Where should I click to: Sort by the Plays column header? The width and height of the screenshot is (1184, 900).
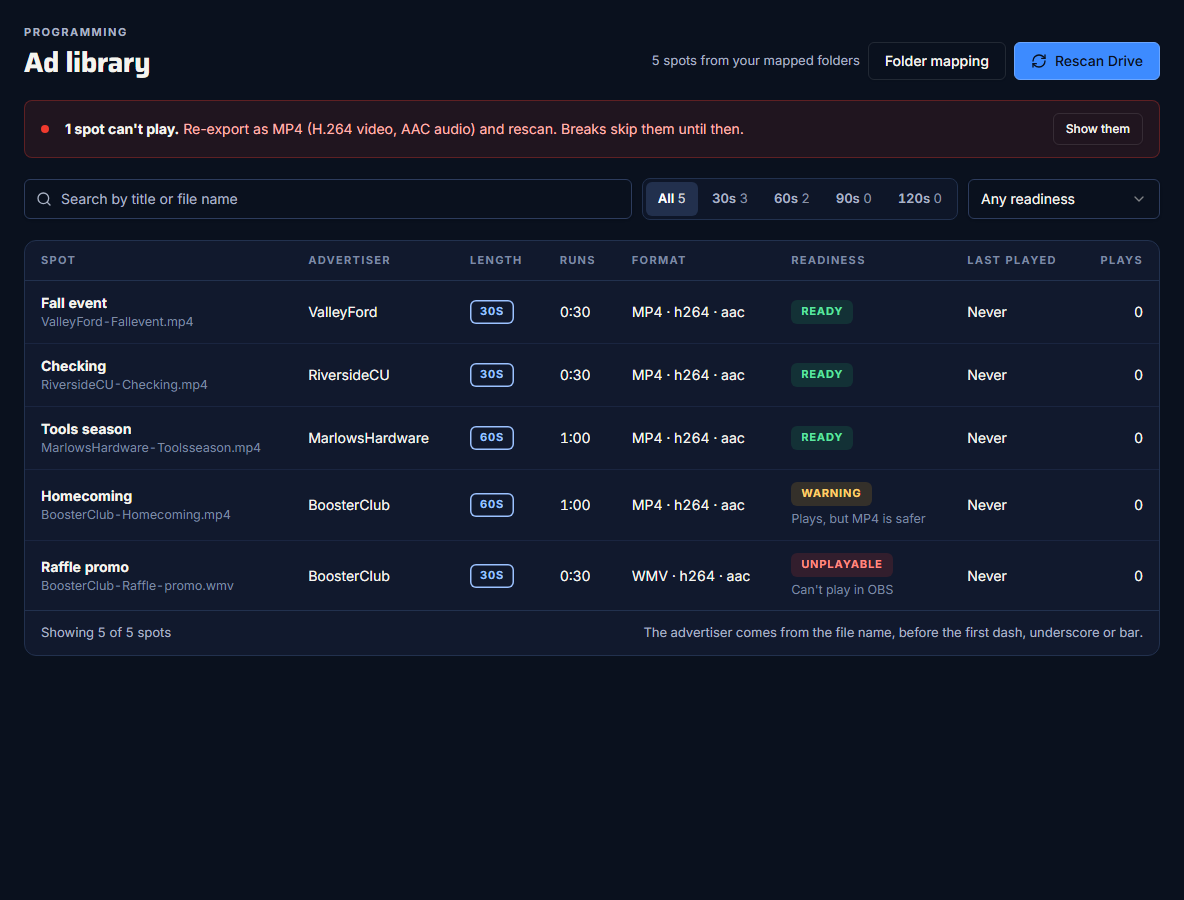[x=1121, y=260]
